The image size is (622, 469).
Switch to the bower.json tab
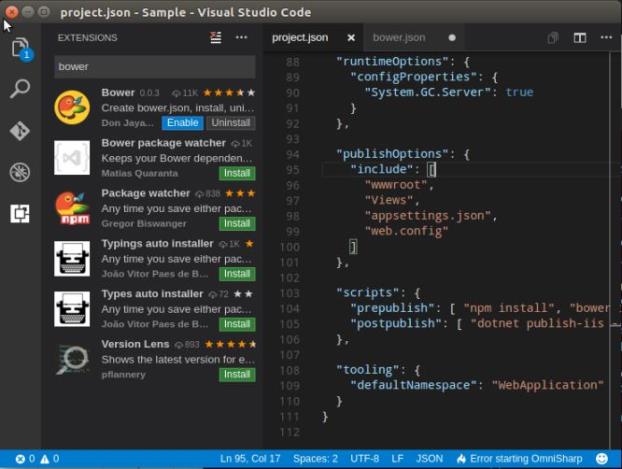399,38
